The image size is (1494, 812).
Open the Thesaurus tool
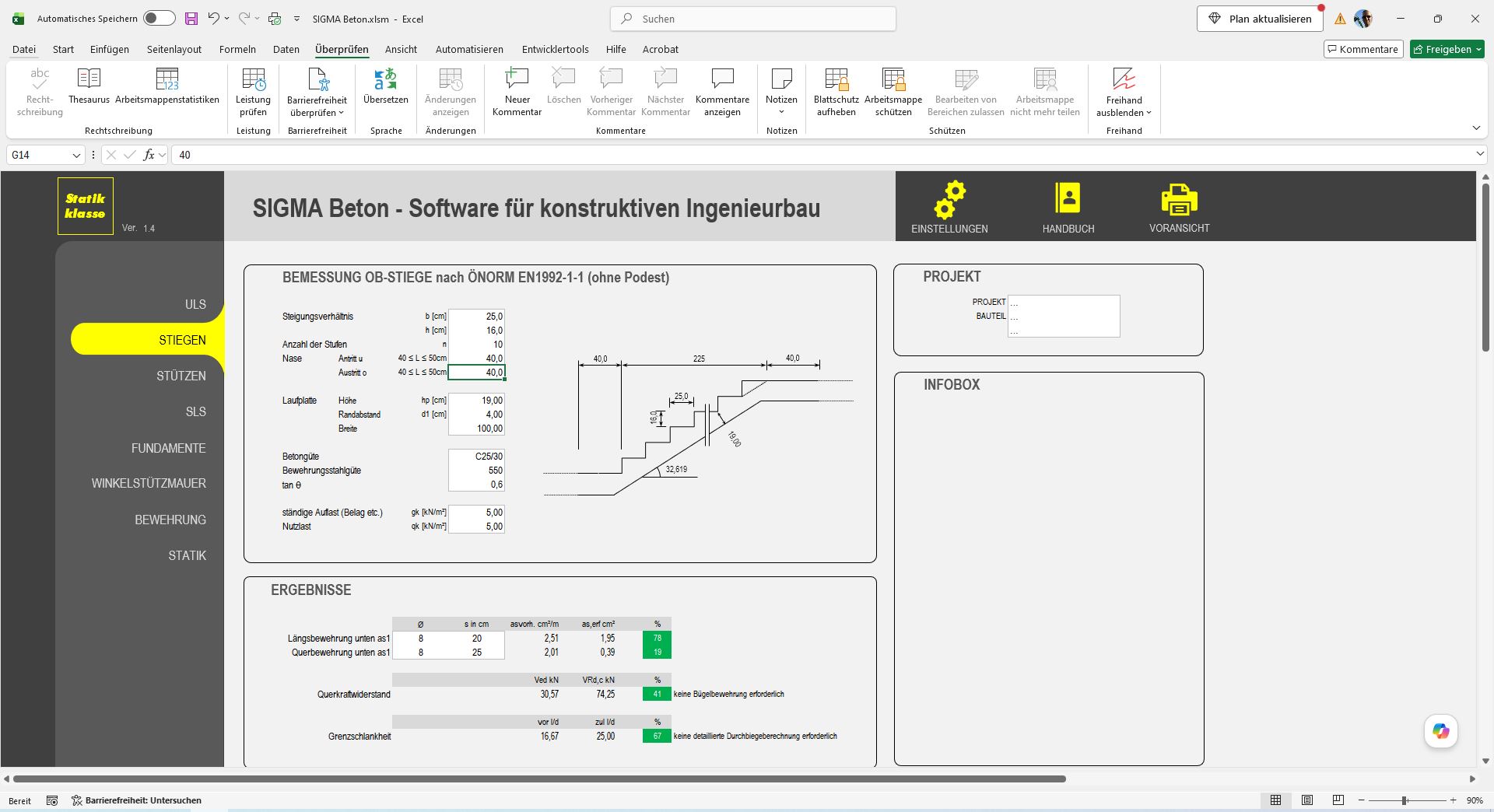tap(89, 86)
